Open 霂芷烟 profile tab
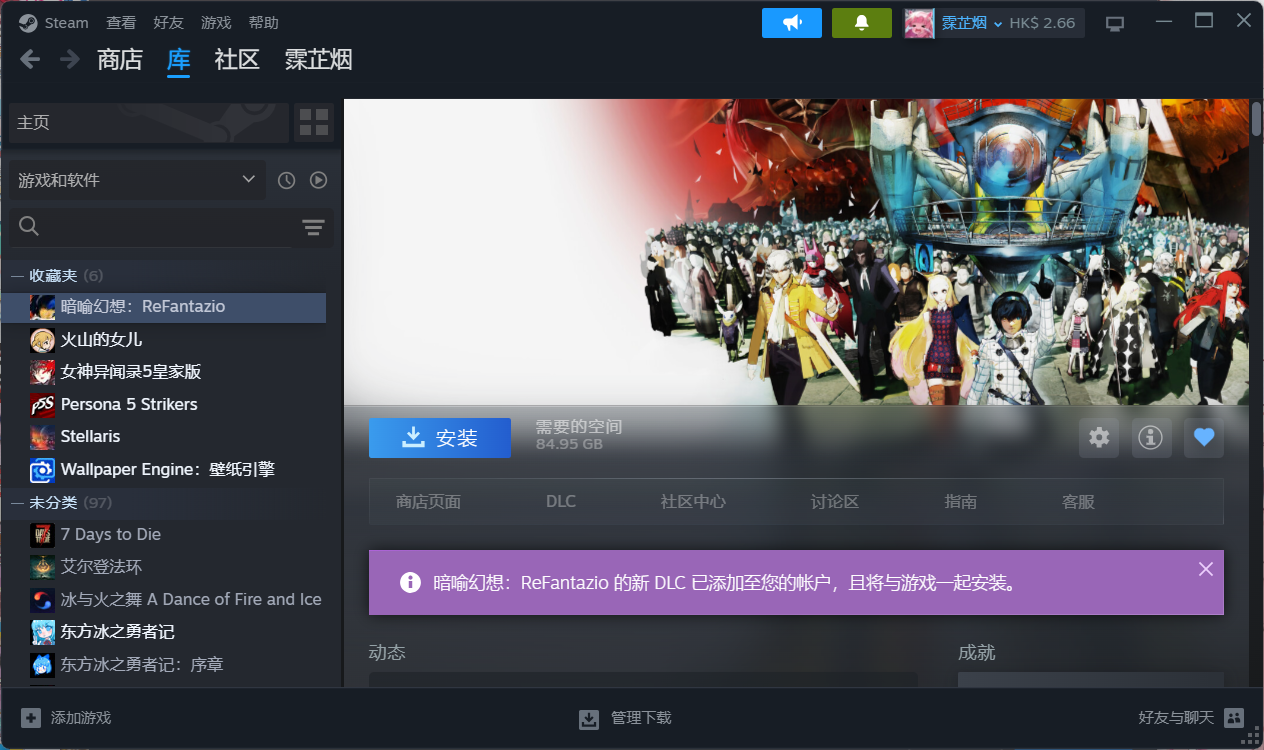The width and height of the screenshot is (1264, 750). tap(319, 59)
